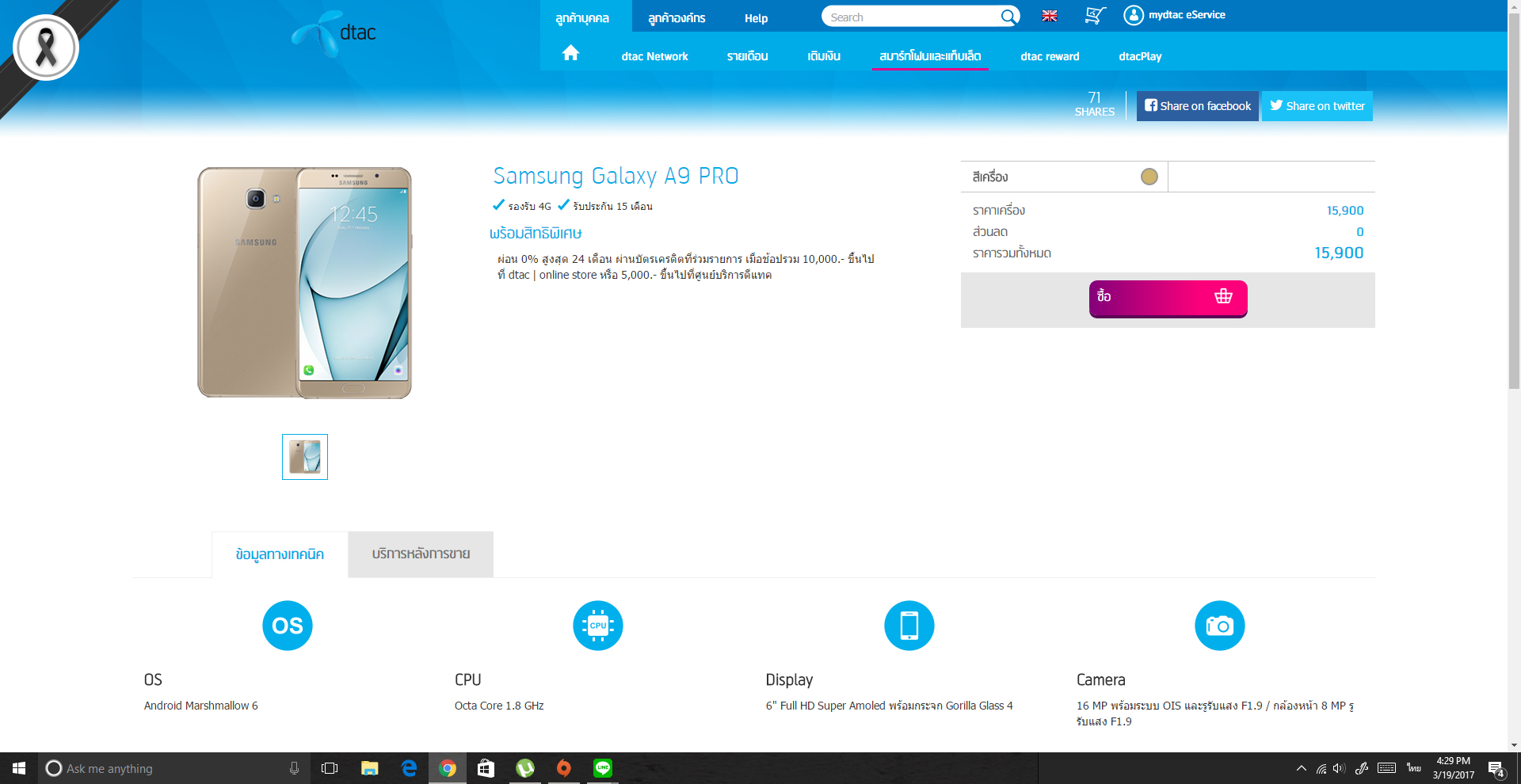The width and height of the screenshot is (1521, 784).
Task: Click the pink ซื้อ buy button
Action: coord(1168,299)
